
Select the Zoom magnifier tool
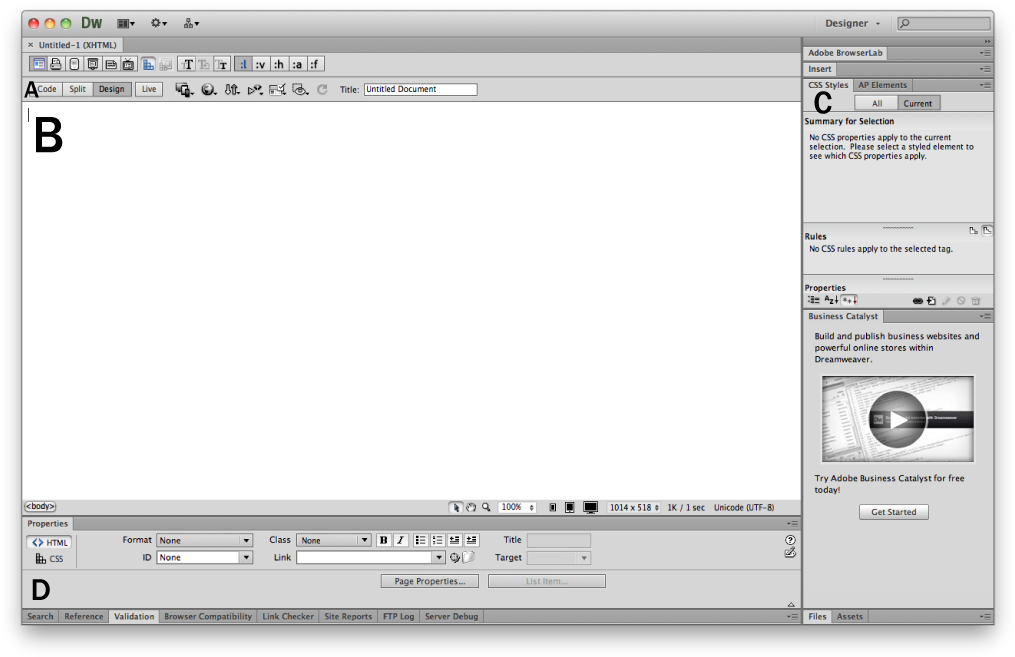coord(486,507)
